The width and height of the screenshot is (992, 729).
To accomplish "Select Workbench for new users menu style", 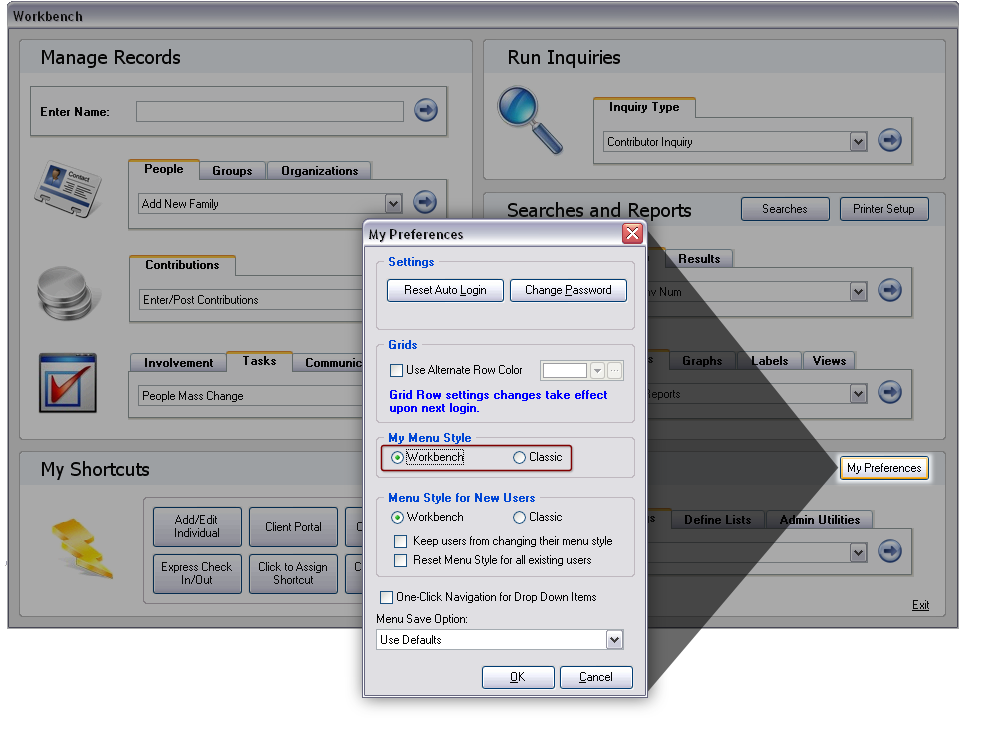I will tap(397, 517).
